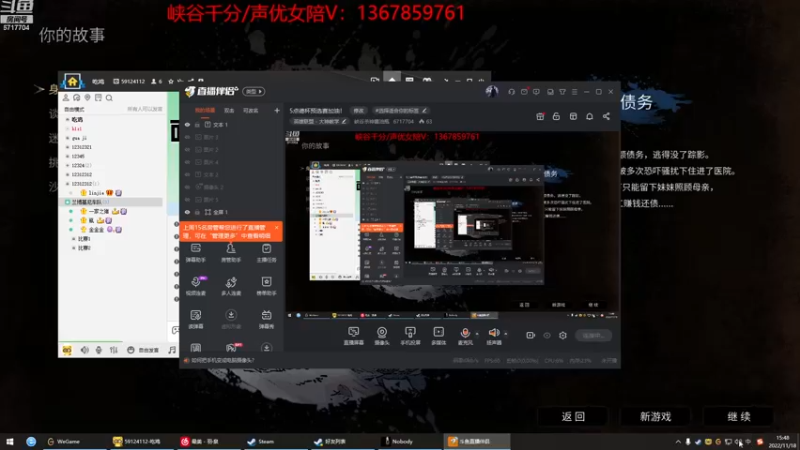800x450 pixels.
Task: Click the unlock icon near room info
Action: tap(556, 116)
